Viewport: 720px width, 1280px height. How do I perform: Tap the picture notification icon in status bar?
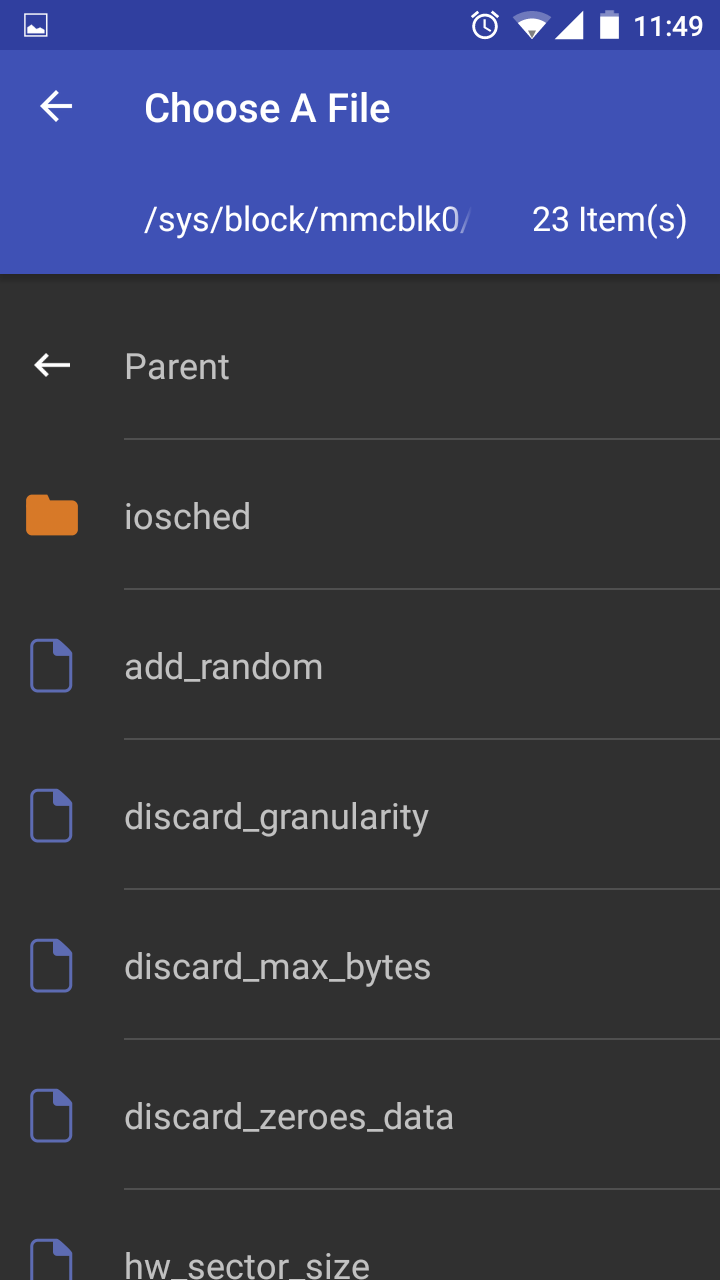coord(36,26)
